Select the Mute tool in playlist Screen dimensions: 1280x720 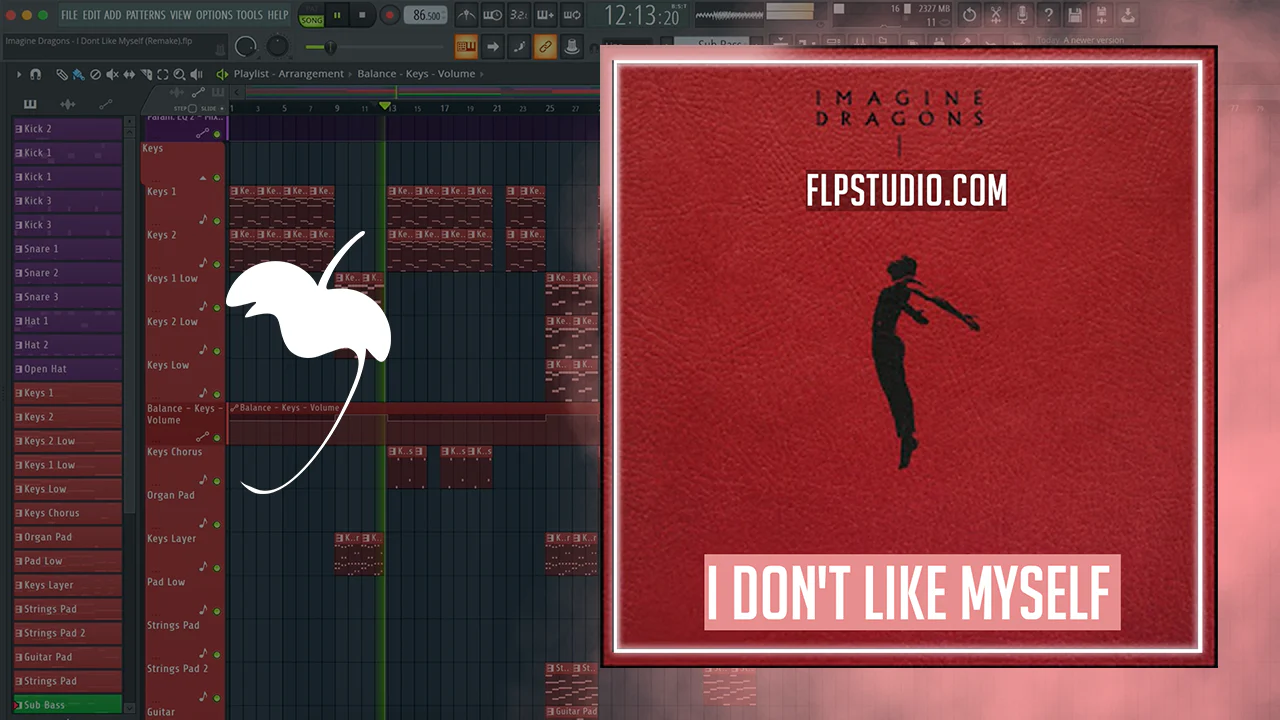[x=112, y=74]
